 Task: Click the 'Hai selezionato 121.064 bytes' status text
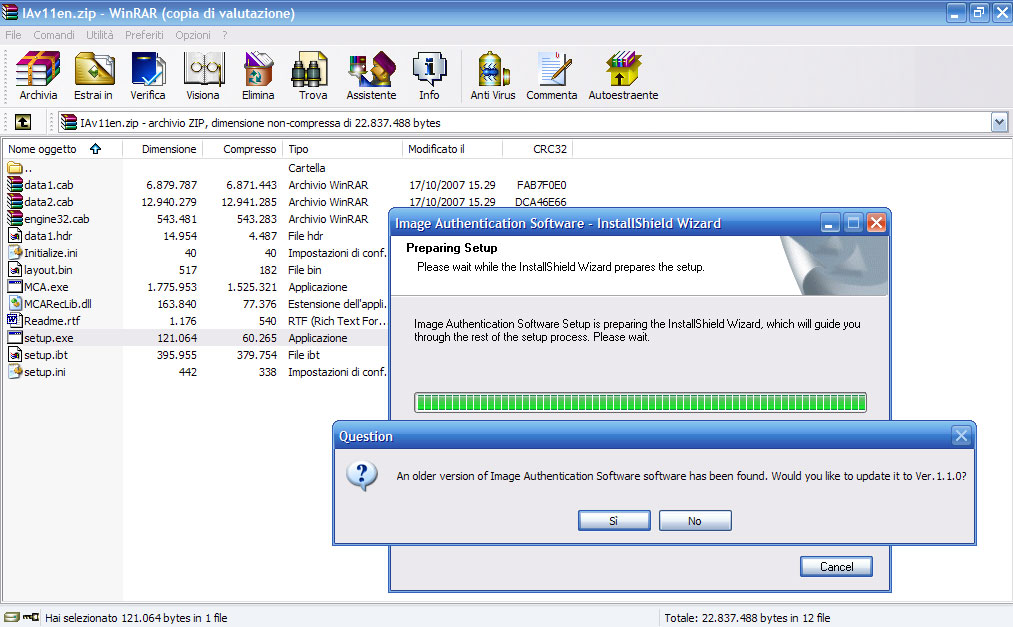[136, 618]
